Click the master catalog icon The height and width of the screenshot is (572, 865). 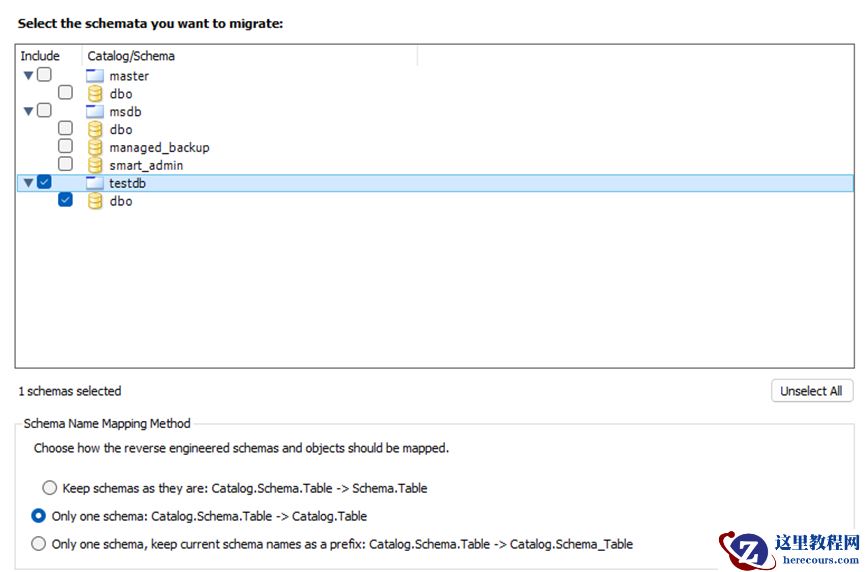pyautogui.click(x=95, y=76)
